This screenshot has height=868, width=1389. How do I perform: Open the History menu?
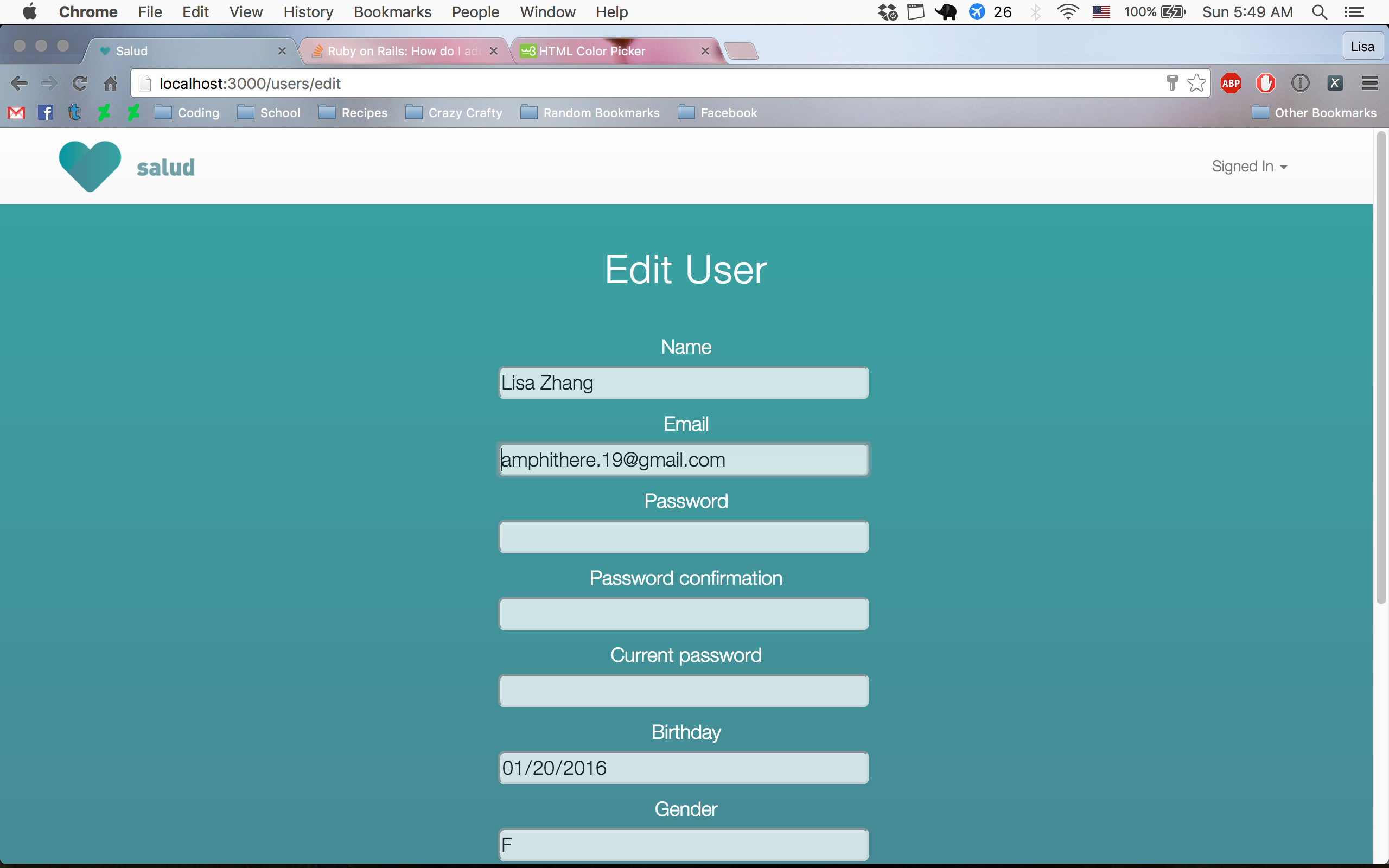click(308, 12)
